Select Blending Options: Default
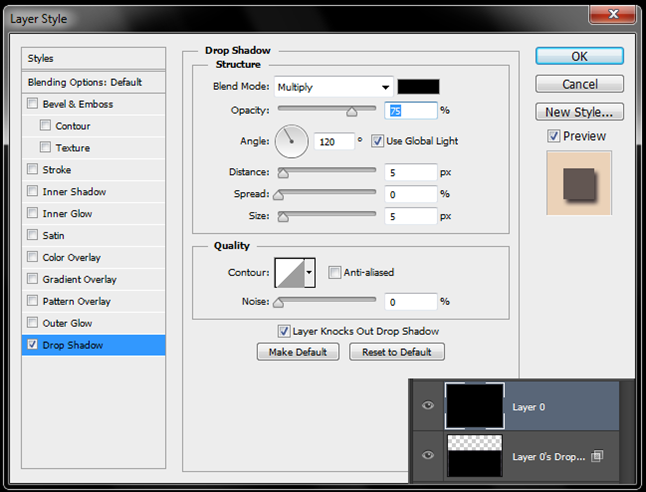Screen dimensions: 646x492 84,82
